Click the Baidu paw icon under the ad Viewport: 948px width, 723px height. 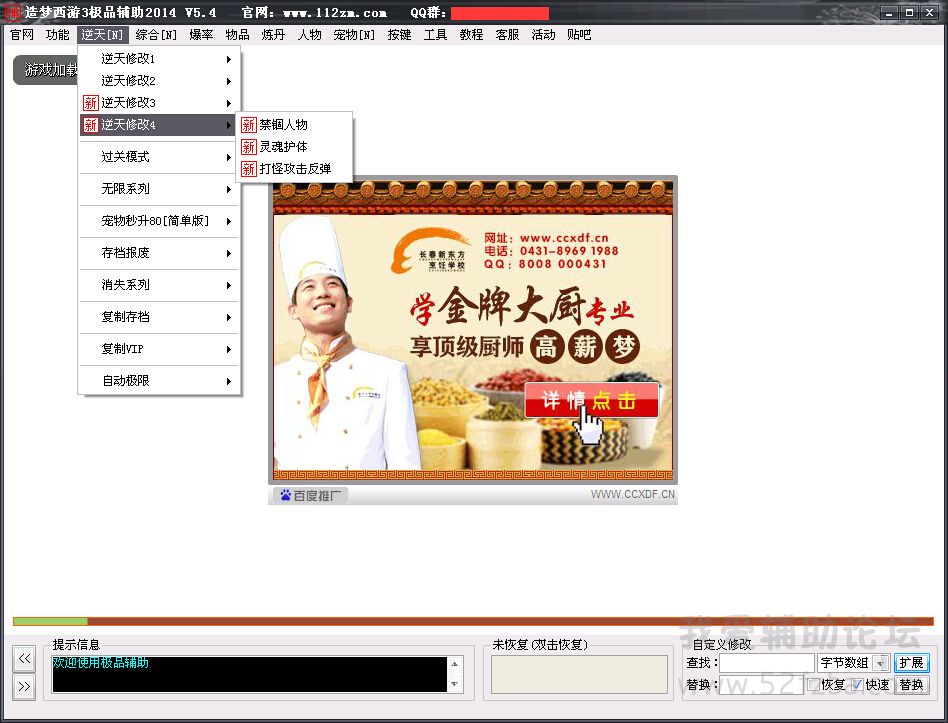click(x=285, y=496)
